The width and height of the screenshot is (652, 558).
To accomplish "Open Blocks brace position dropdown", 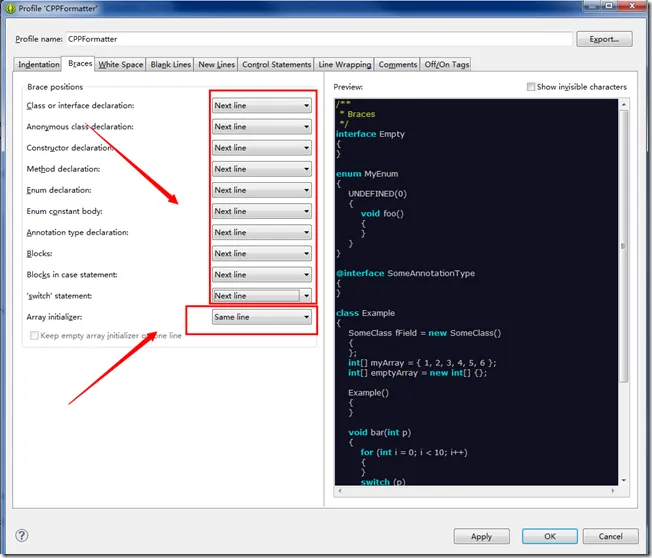I will (x=262, y=254).
